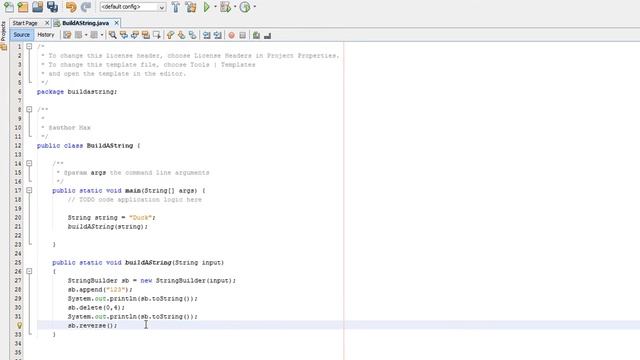
Task: Click Find Previous Occurrence icon
Action: (123, 36)
